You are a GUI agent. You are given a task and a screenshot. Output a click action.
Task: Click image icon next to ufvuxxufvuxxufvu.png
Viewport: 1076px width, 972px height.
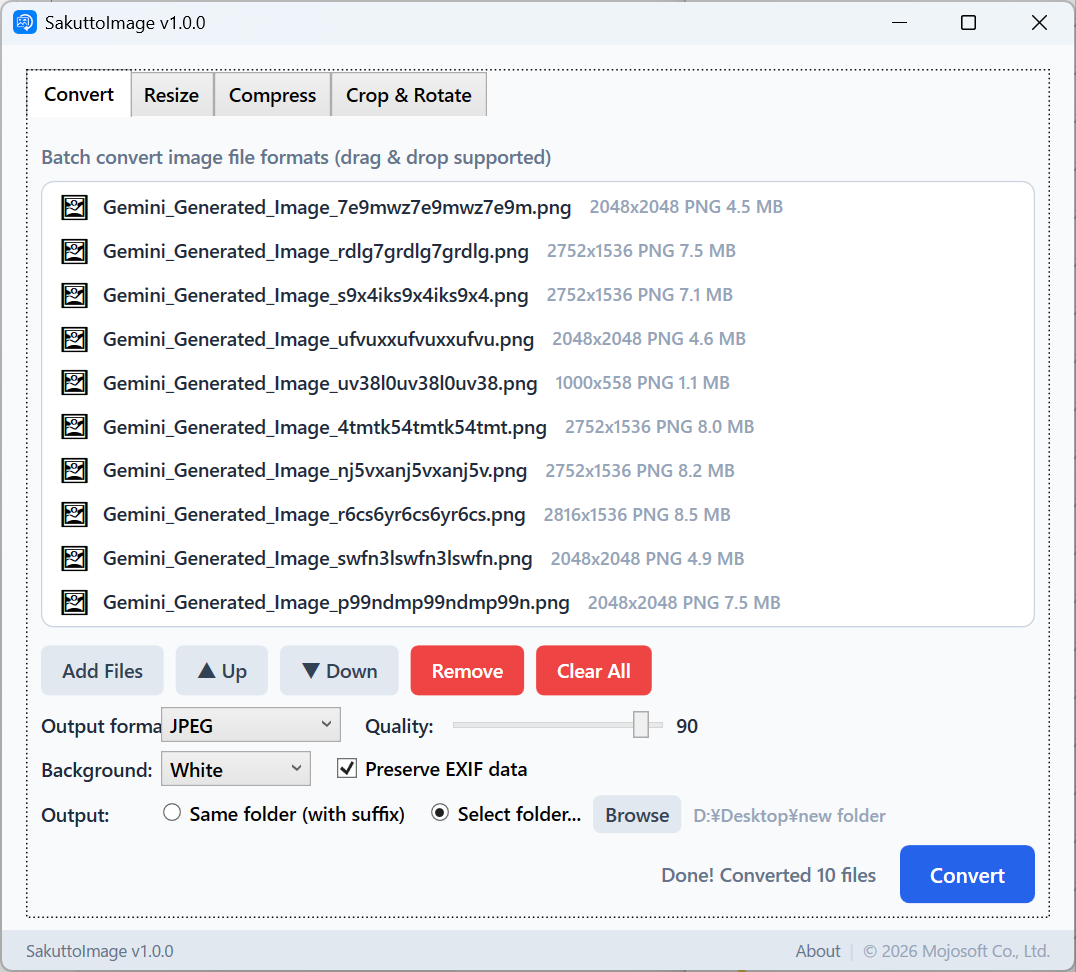click(74, 339)
